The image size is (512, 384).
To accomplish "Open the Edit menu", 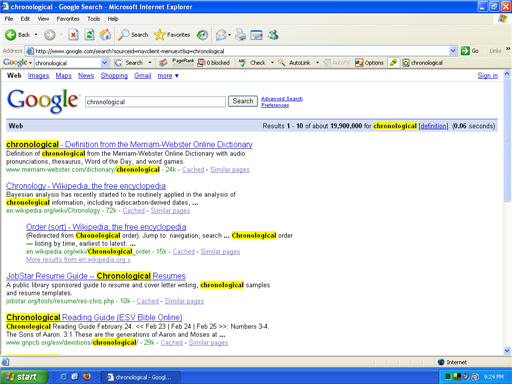I will click(25, 19).
